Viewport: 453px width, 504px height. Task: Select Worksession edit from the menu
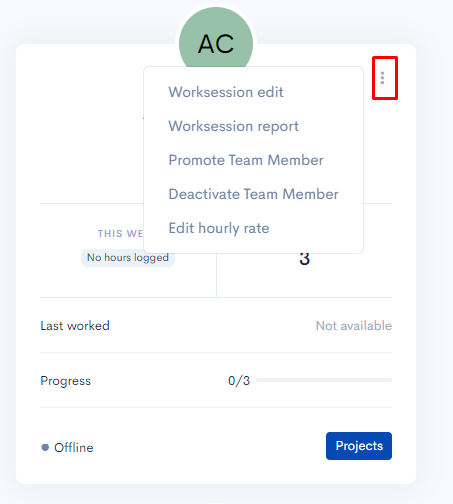click(x=226, y=92)
